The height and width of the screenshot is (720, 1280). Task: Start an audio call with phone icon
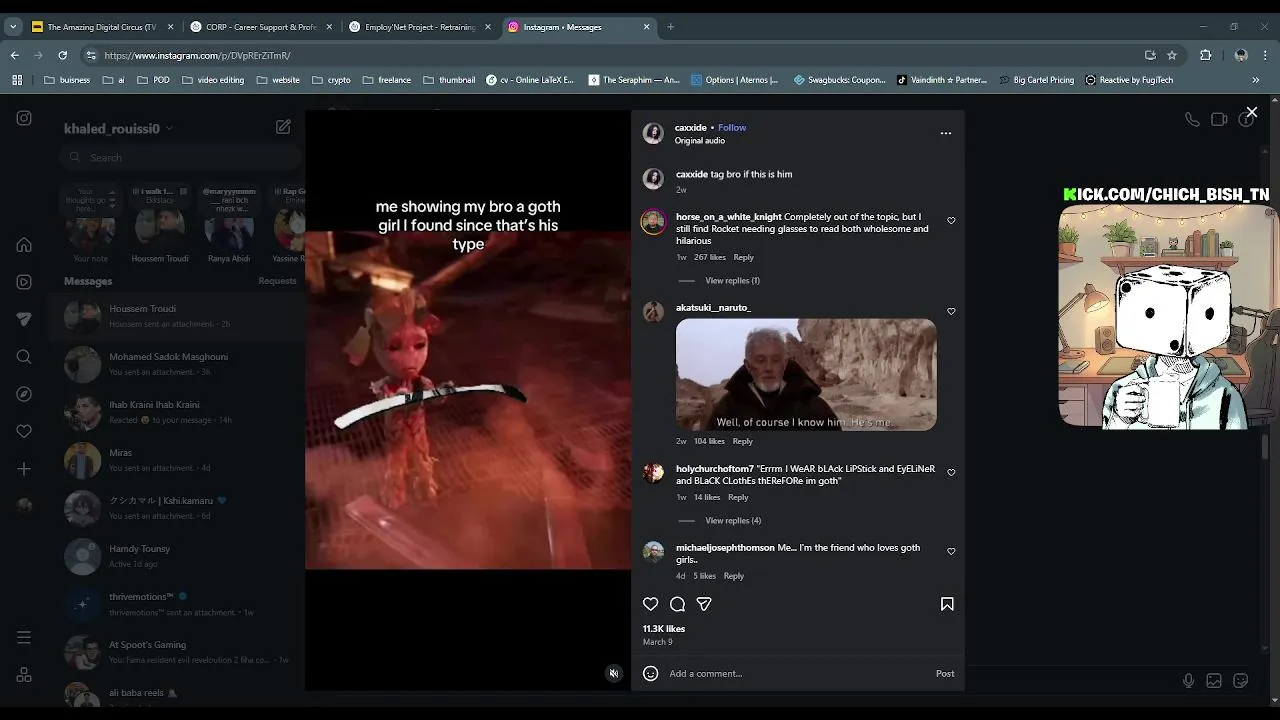point(1192,119)
